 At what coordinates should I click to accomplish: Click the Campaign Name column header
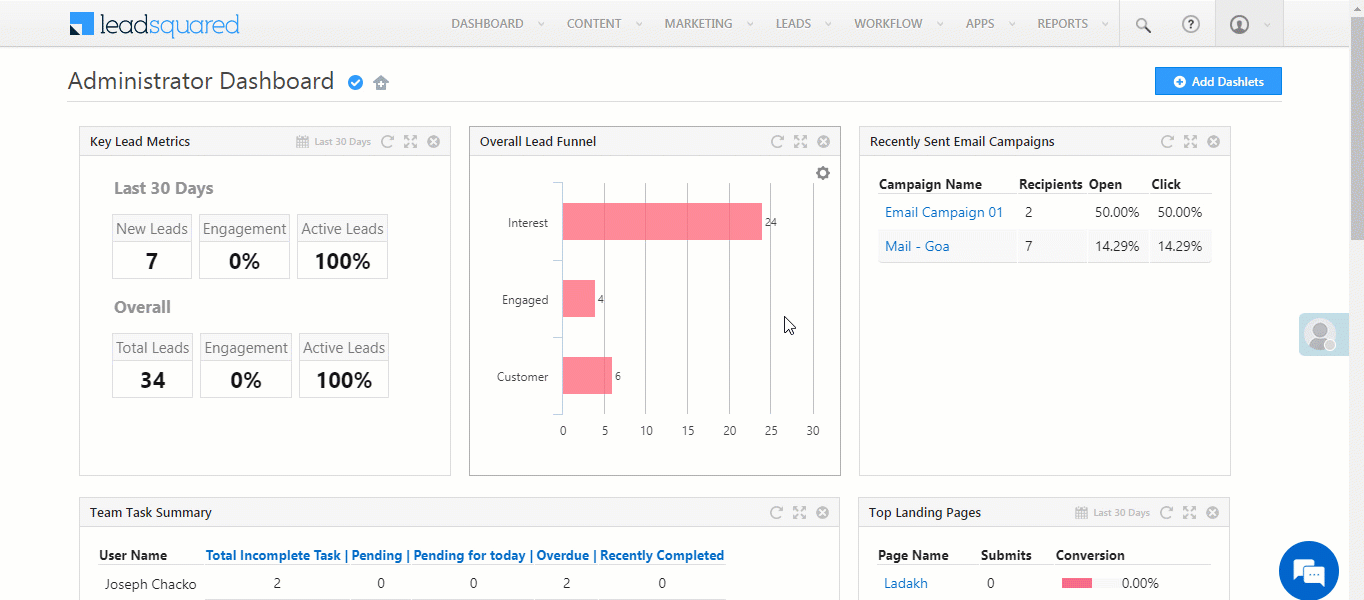[x=930, y=184]
